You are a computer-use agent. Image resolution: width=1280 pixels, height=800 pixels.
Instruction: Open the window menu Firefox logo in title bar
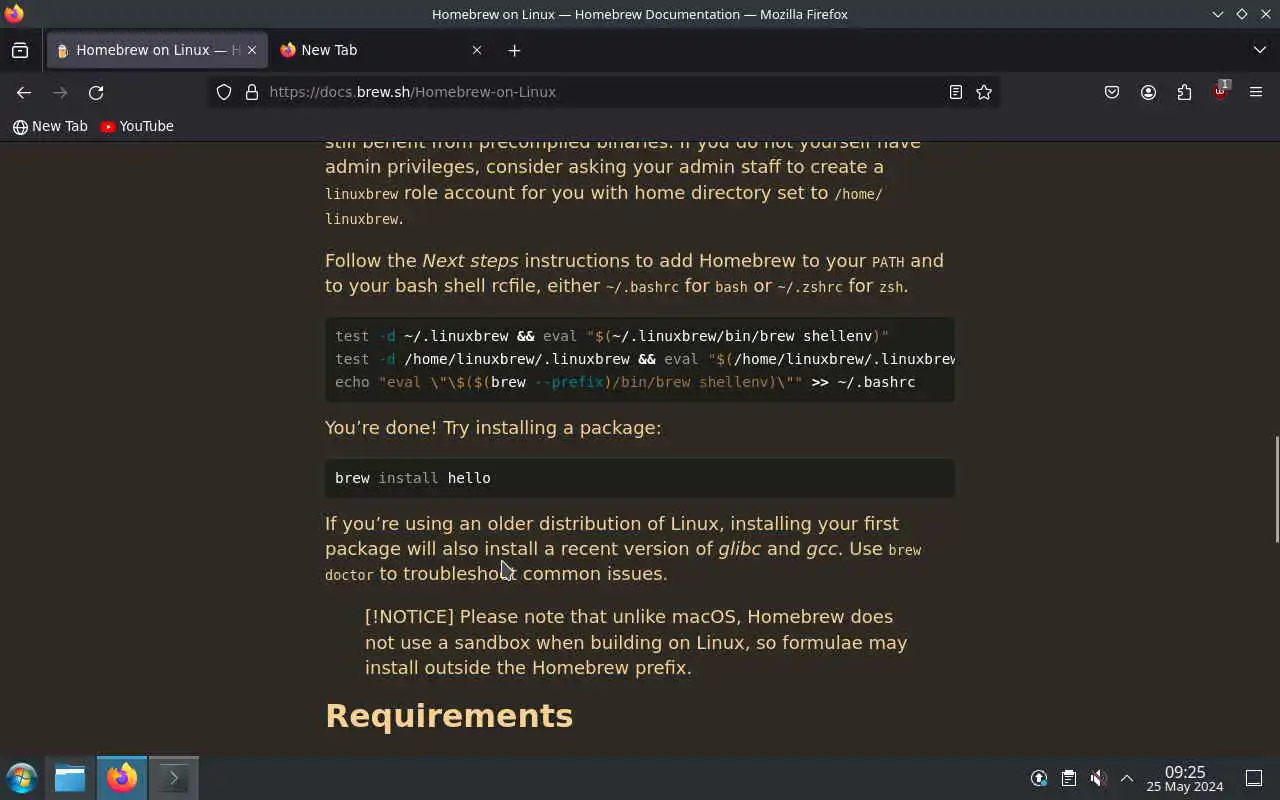pos(14,14)
